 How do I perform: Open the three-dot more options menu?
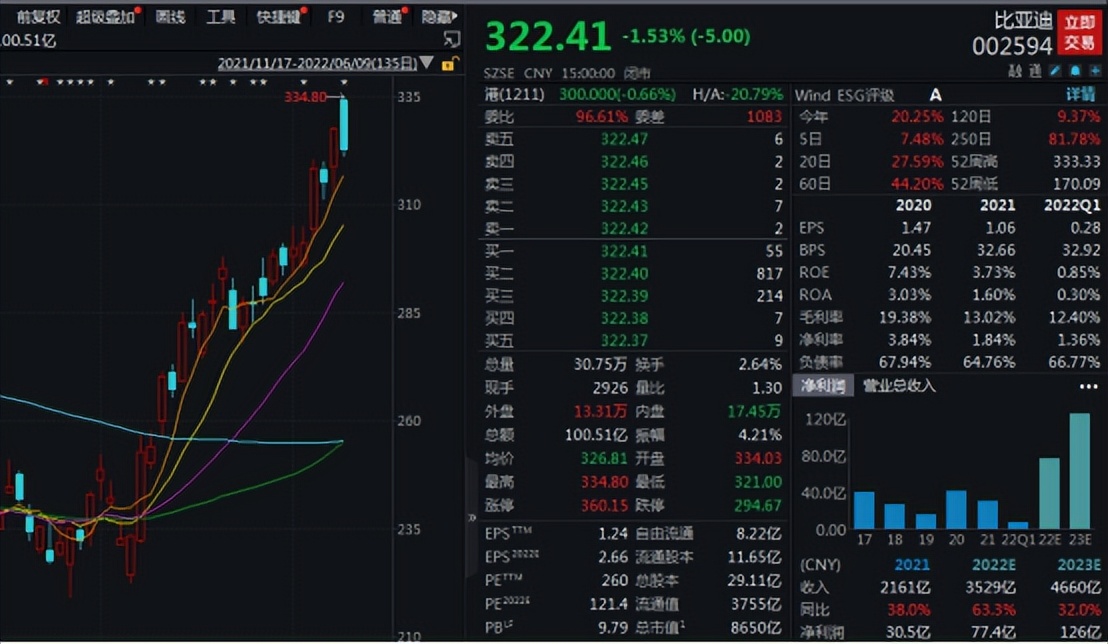[x=1088, y=386]
